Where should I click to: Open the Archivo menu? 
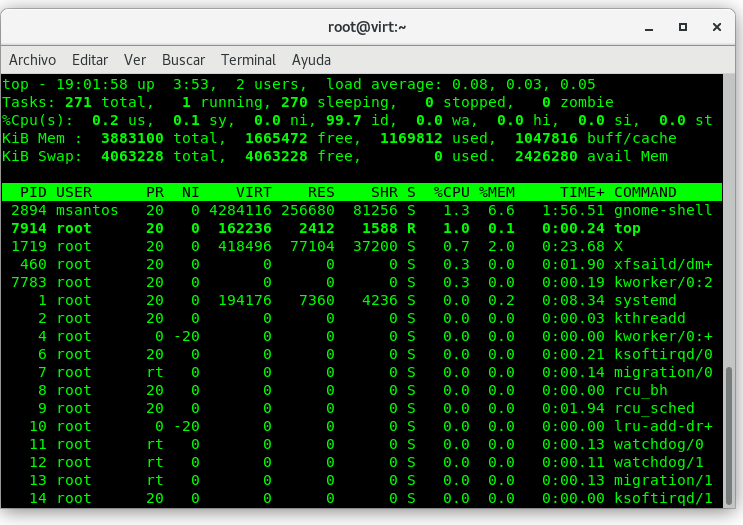pos(32,60)
